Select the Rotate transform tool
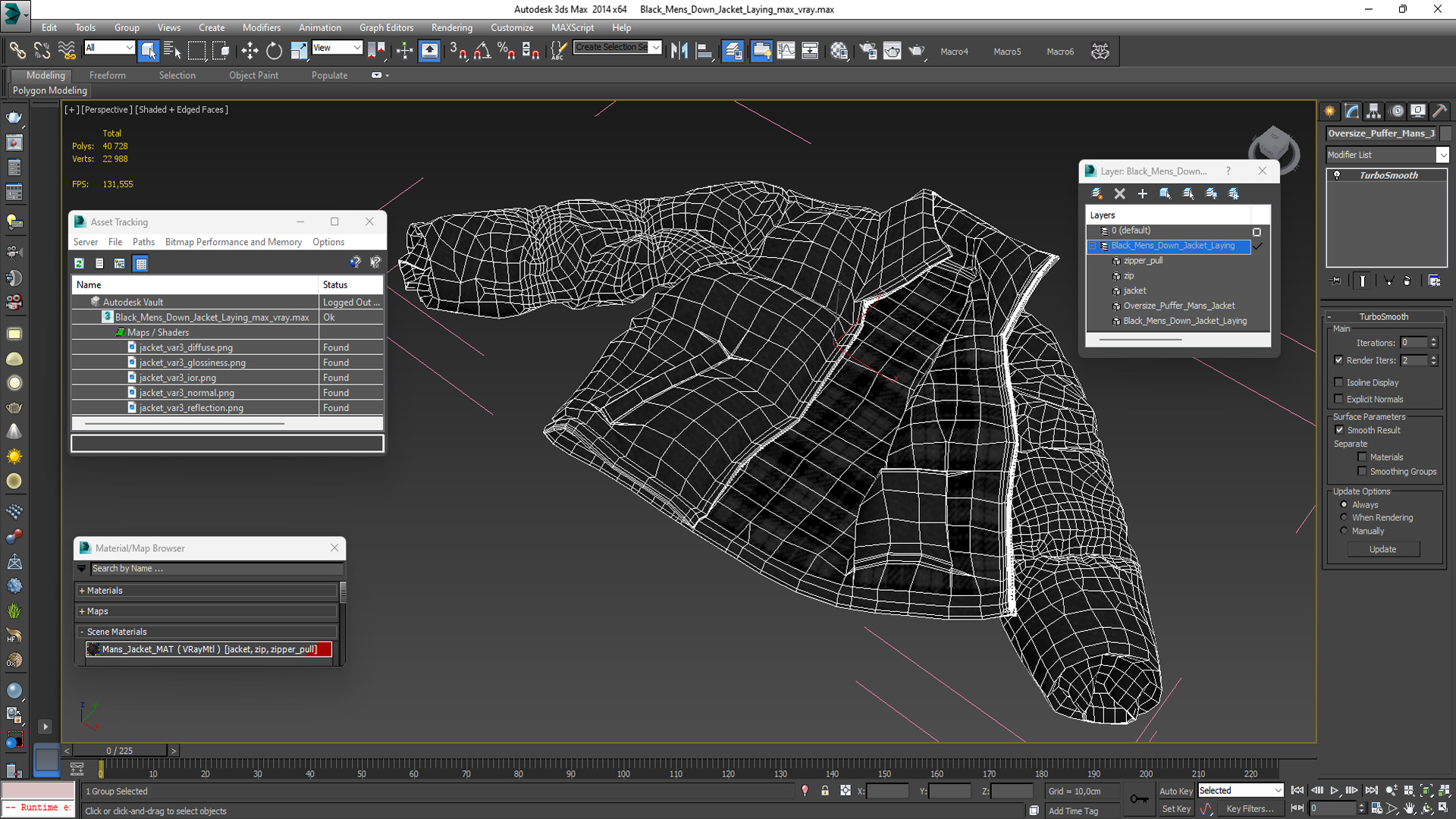The width and height of the screenshot is (1456, 819). click(274, 51)
